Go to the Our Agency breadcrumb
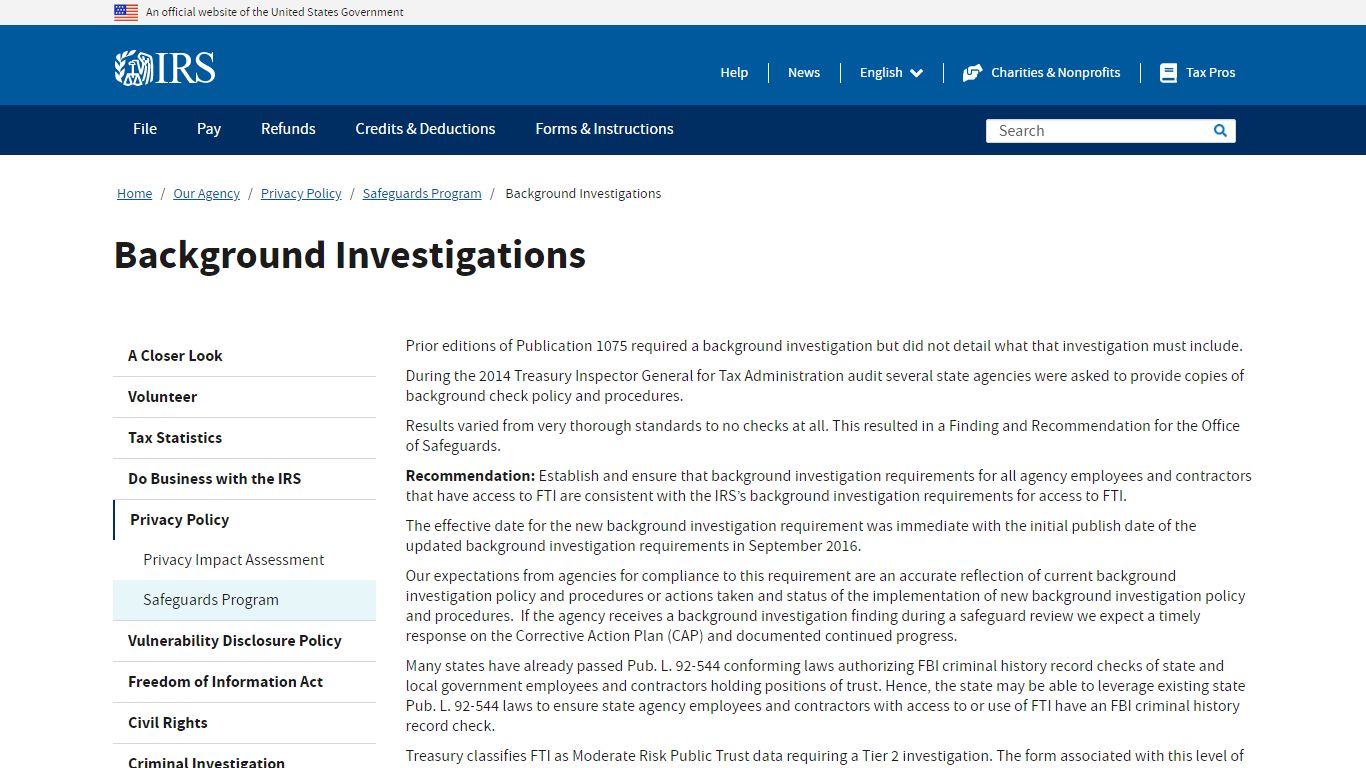This screenshot has height=768, width=1366. pos(206,194)
